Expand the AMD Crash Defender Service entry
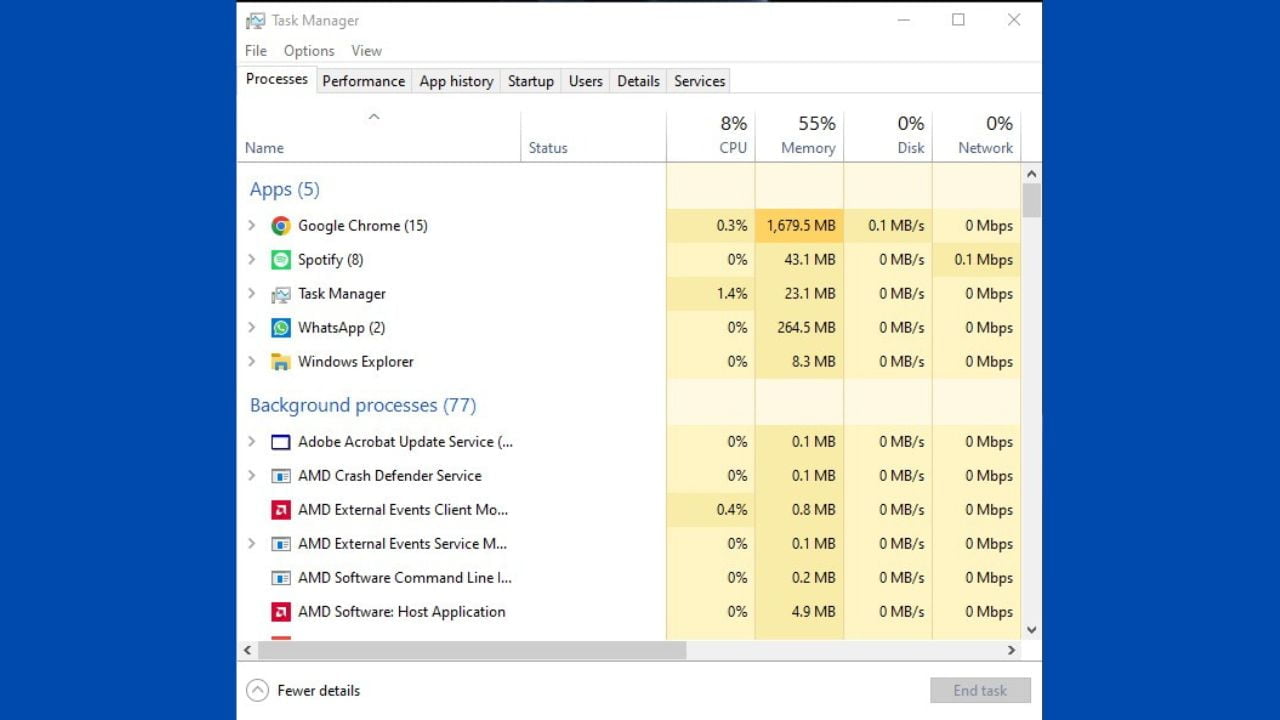 (252, 476)
